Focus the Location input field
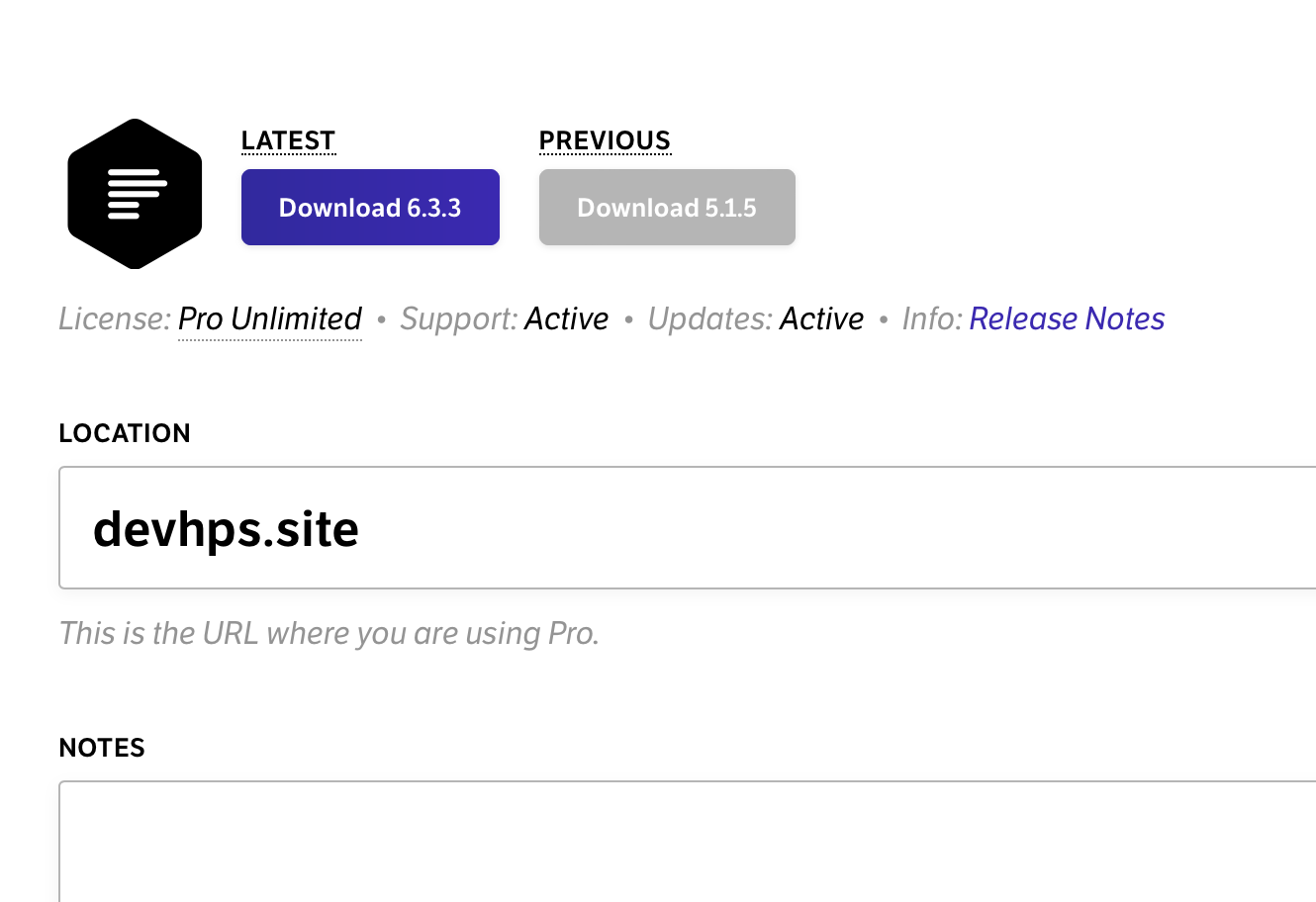Screen dimensions: 1316x902 point(792,528)
